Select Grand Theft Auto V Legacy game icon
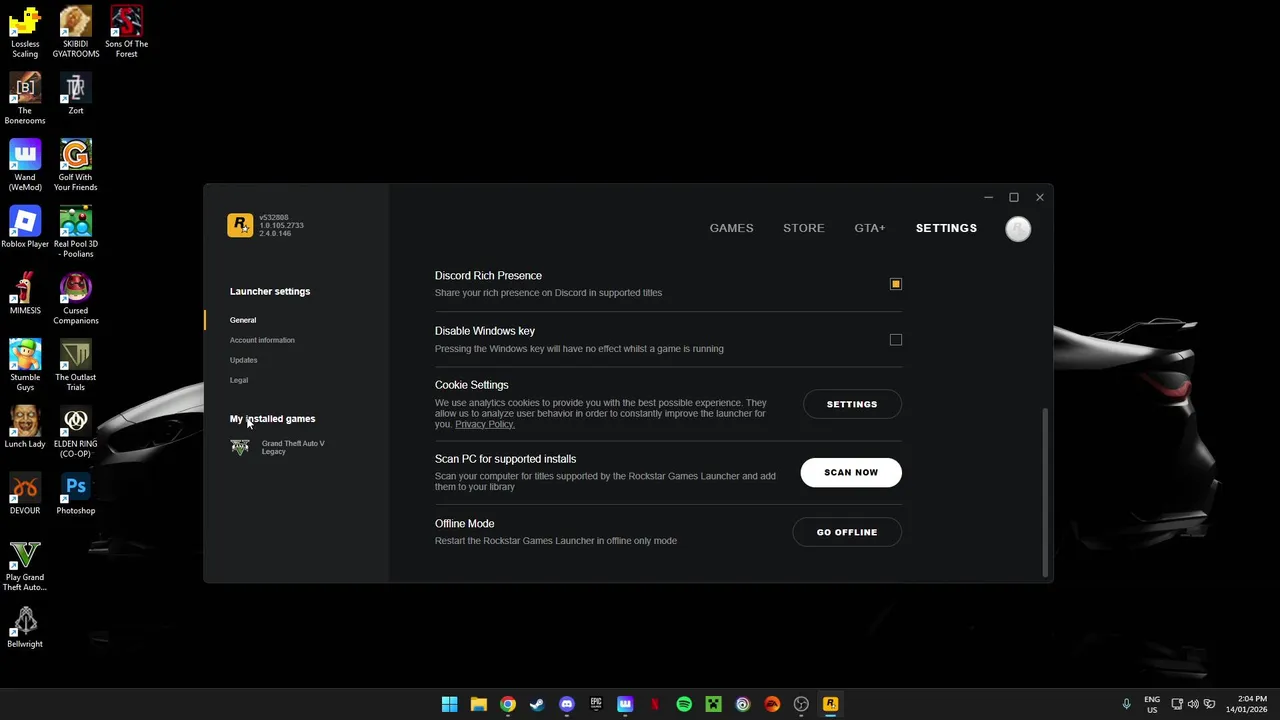1280x720 pixels. (240, 447)
